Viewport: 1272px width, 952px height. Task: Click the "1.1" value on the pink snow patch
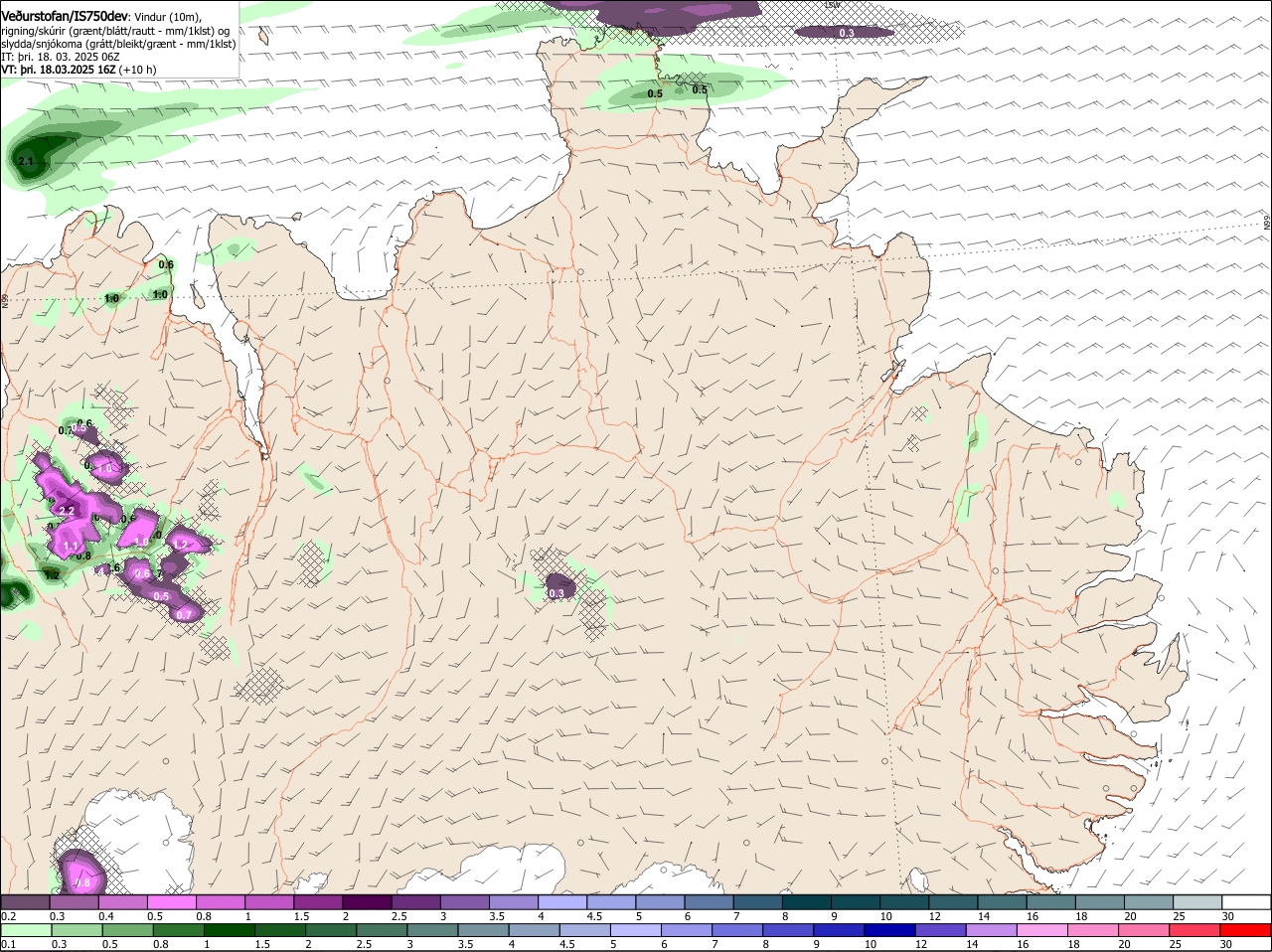[71, 547]
